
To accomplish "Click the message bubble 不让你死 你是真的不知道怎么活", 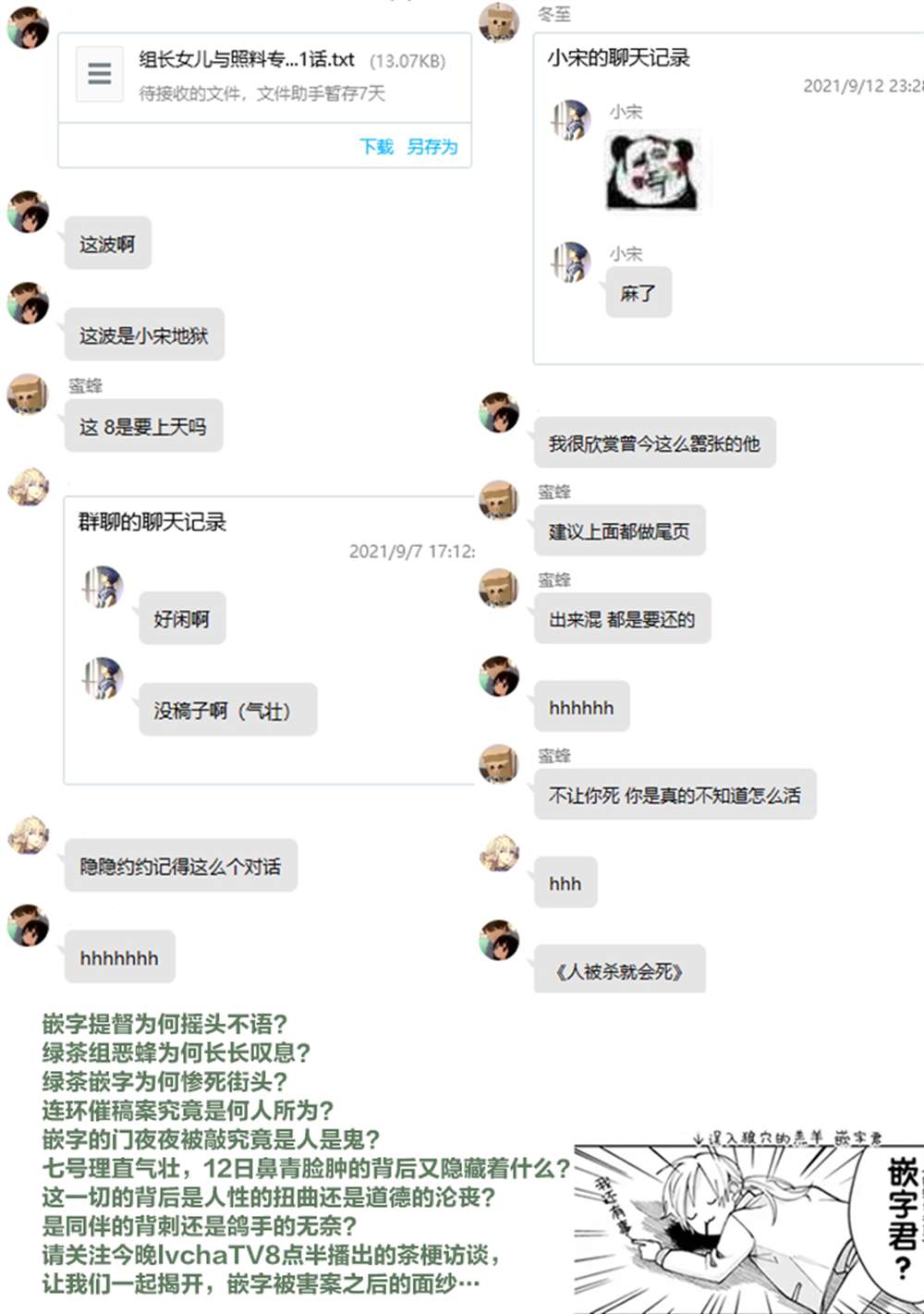I will coord(675,795).
